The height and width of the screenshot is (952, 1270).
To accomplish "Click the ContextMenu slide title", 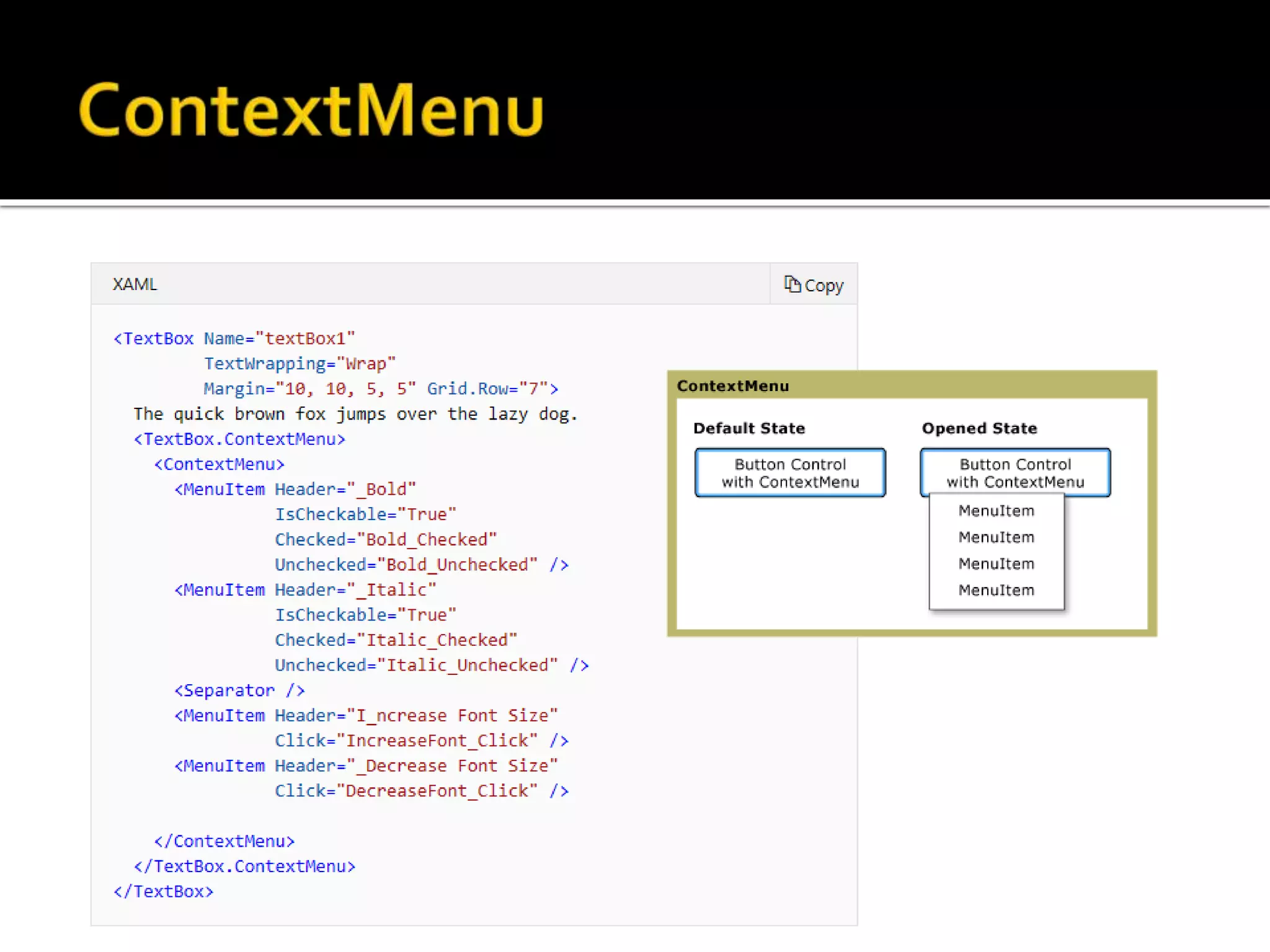I will point(311,110).
